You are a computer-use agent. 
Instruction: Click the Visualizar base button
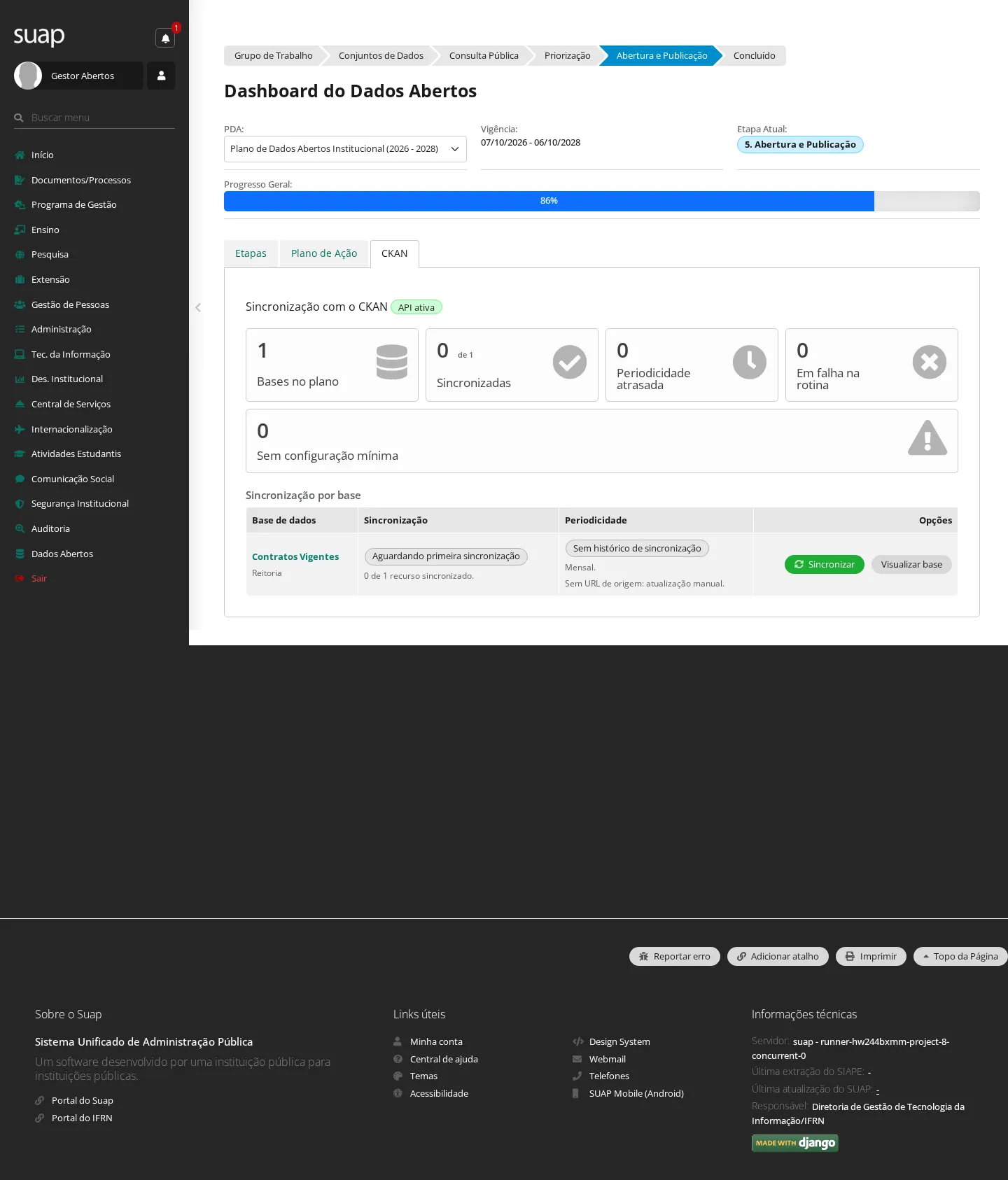[911, 565]
